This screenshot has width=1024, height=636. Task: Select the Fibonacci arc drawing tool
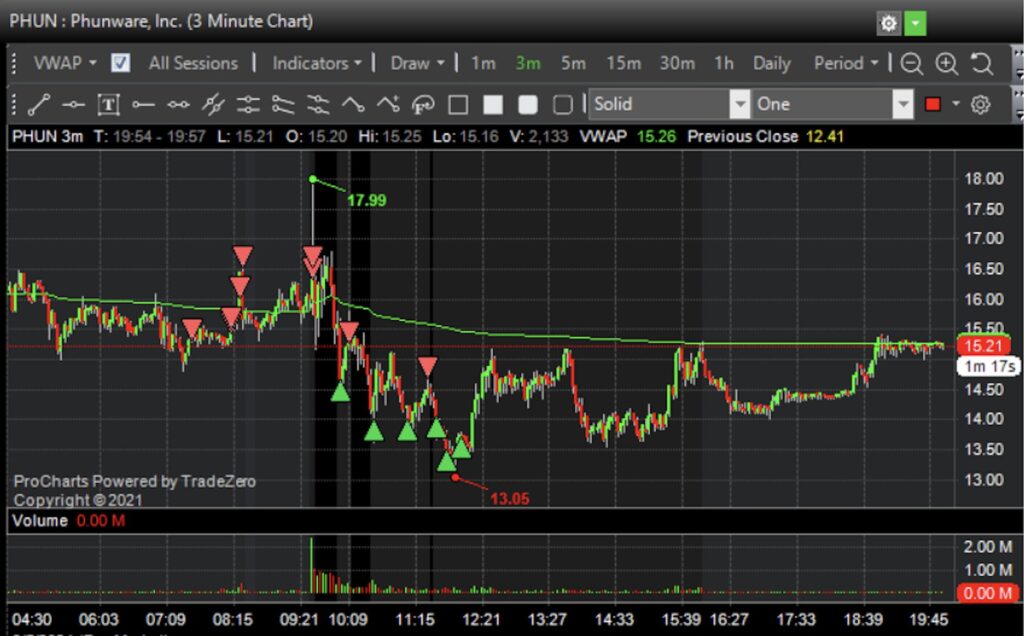[x=423, y=104]
